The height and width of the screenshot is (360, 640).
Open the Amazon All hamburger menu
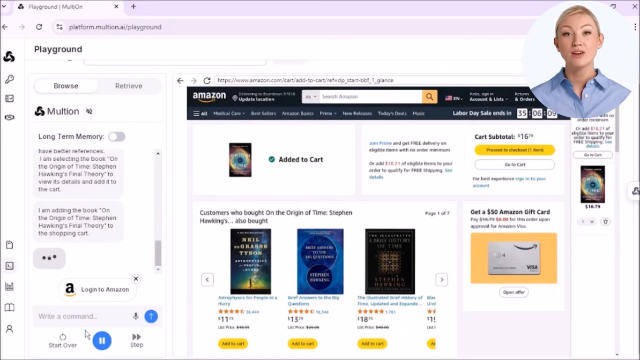(x=200, y=113)
